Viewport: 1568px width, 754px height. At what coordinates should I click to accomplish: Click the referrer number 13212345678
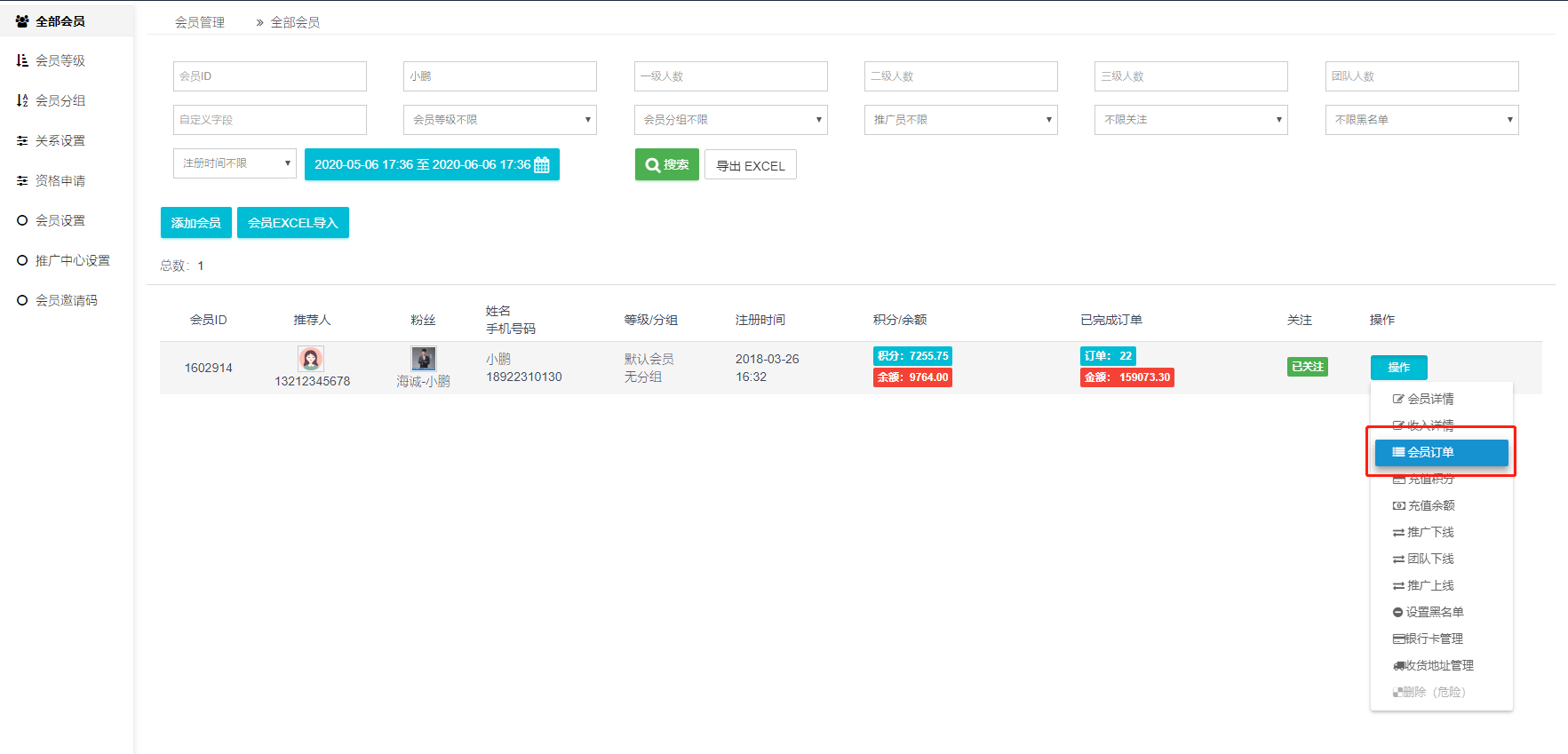[312, 381]
